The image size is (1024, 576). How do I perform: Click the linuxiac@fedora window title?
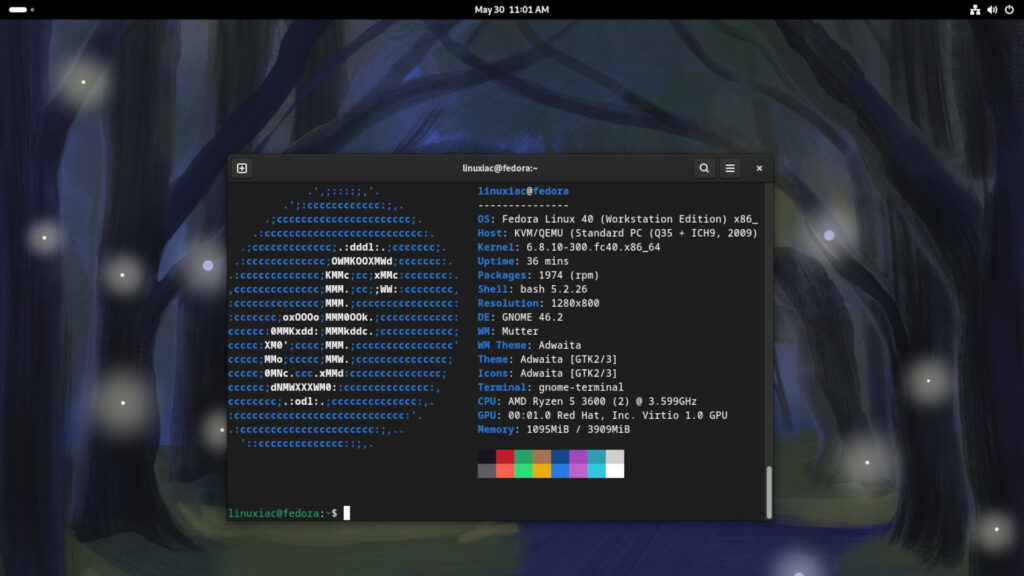[x=500, y=168]
